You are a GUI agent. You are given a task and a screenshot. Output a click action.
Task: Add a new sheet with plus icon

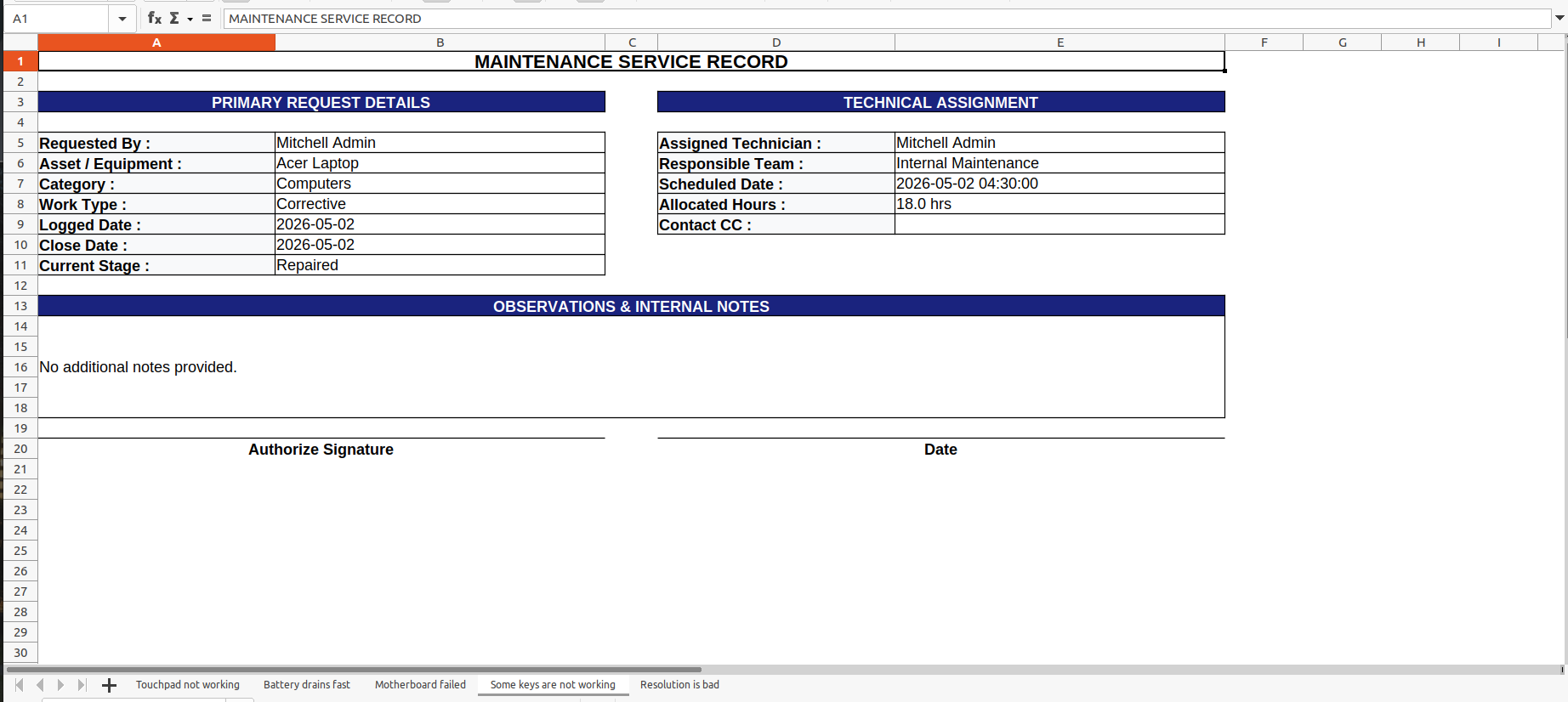(109, 685)
